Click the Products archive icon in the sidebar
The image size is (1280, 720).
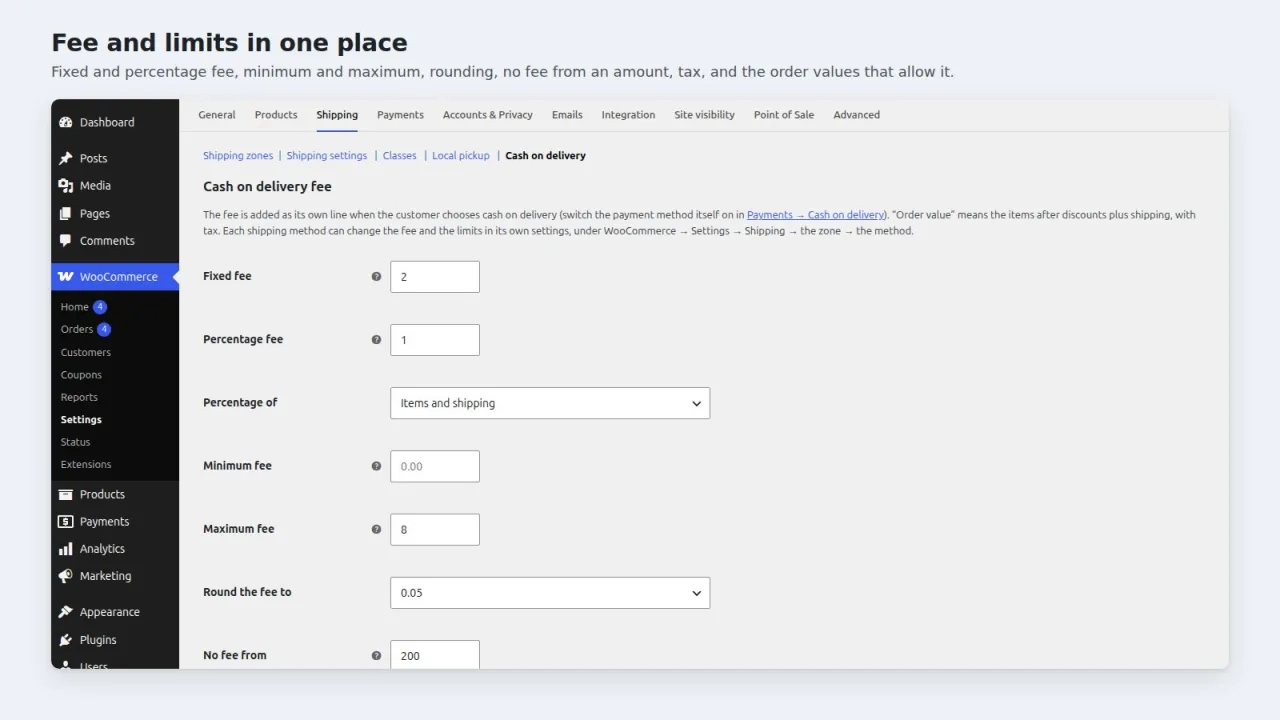pyautogui.click(x=66, y=494)
